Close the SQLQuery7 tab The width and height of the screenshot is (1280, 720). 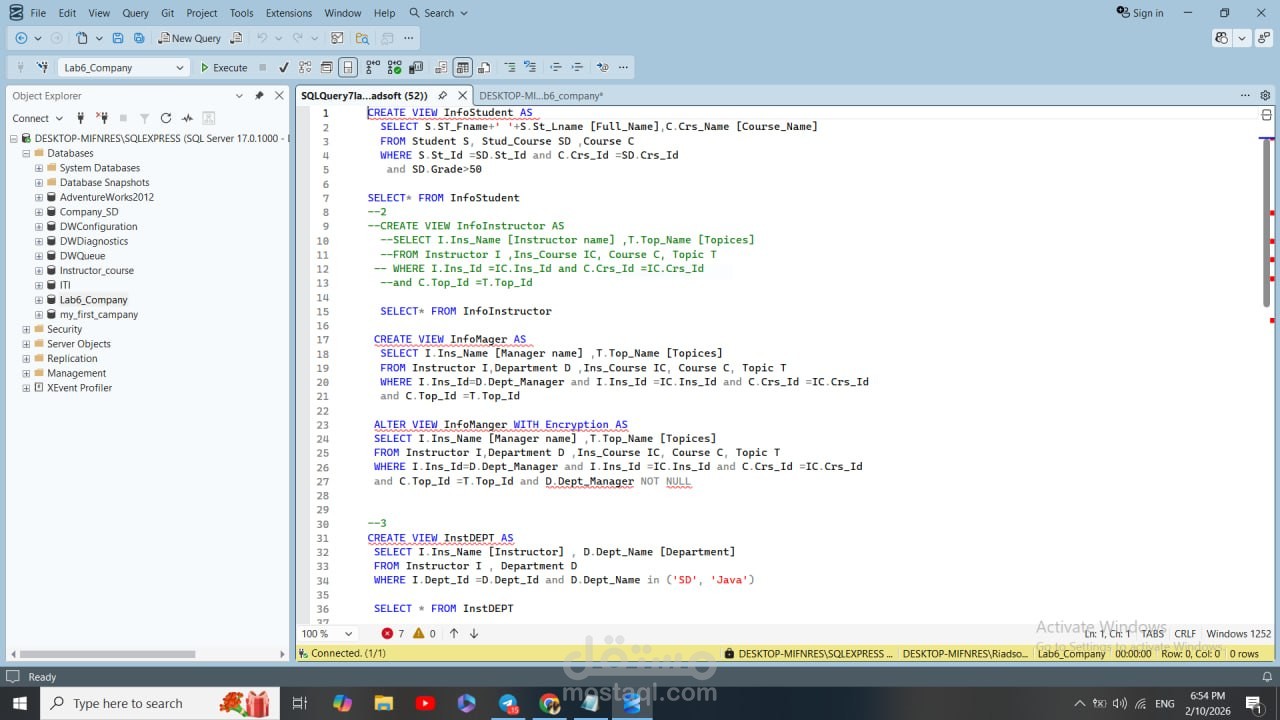click(462, 96)
